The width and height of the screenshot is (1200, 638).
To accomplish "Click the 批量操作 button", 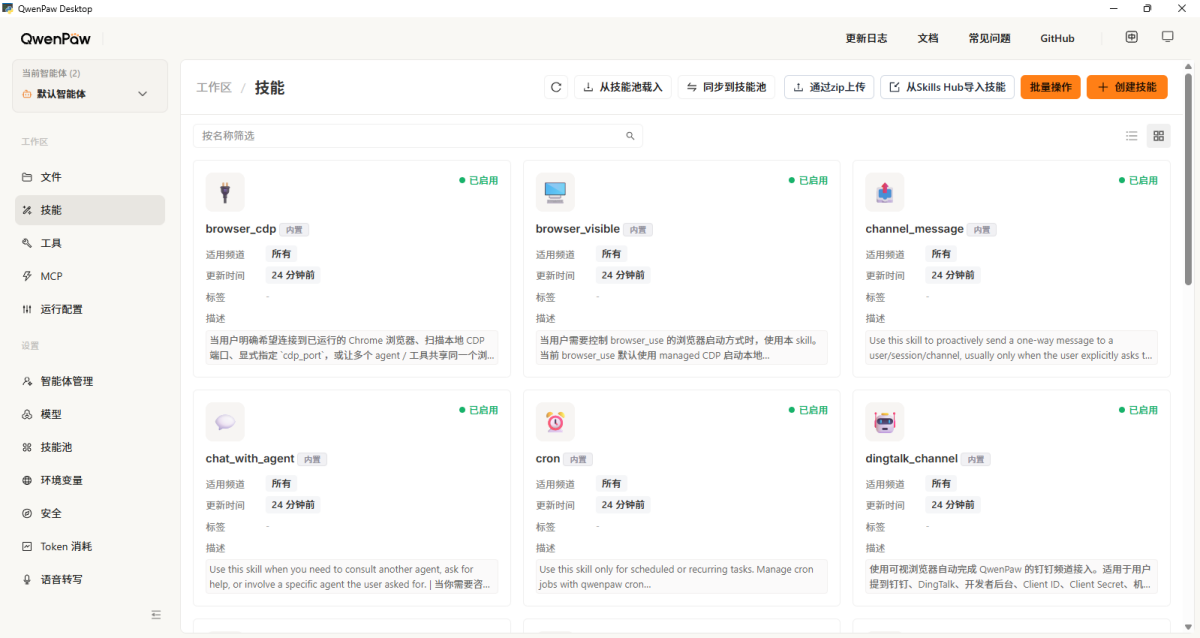I will pos(1050,87).
